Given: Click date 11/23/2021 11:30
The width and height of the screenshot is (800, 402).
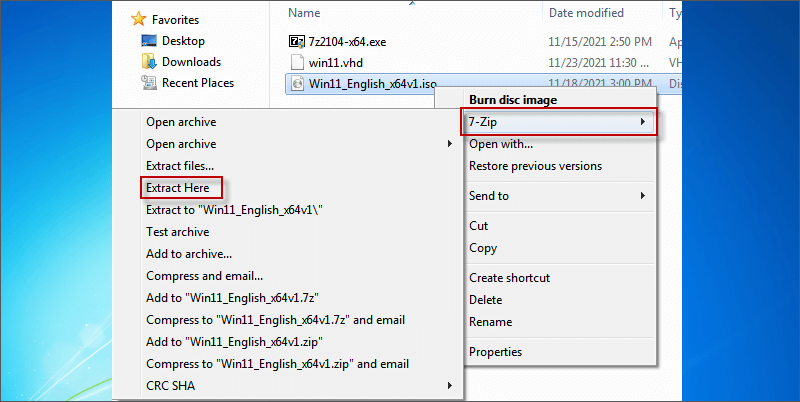Looking at the screenshot, I should [599, 63].
